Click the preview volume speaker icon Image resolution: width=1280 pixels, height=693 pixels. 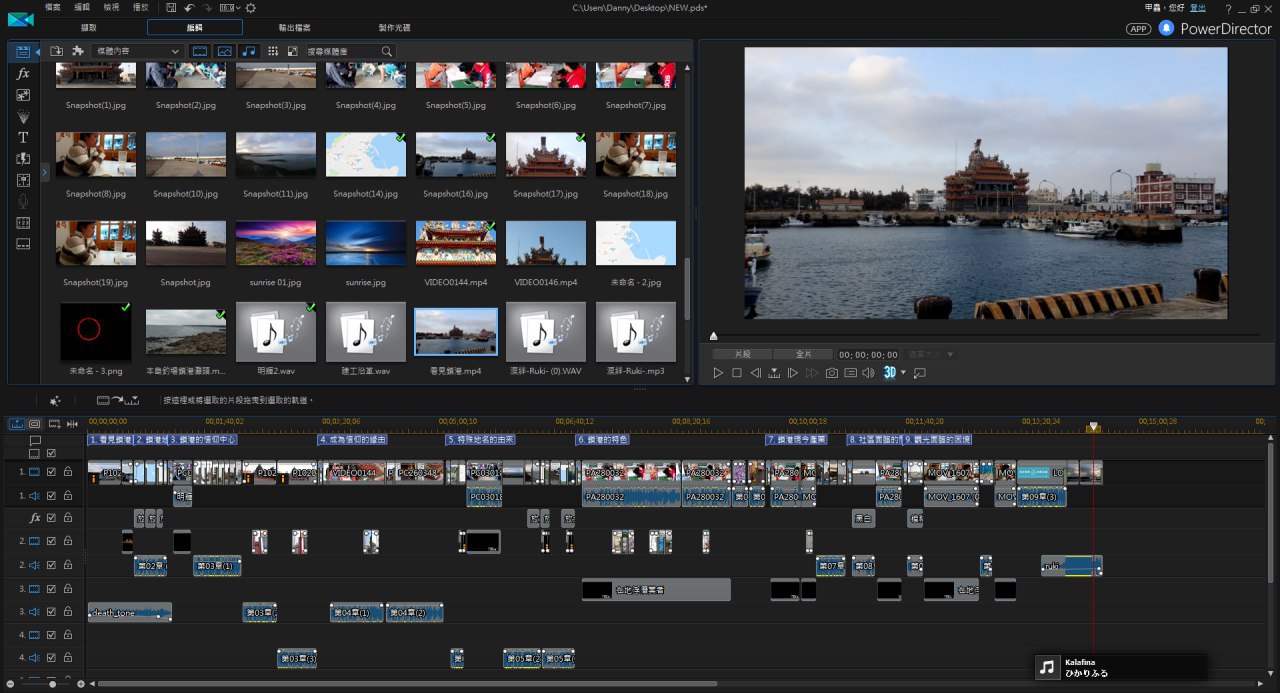(868, 373)
